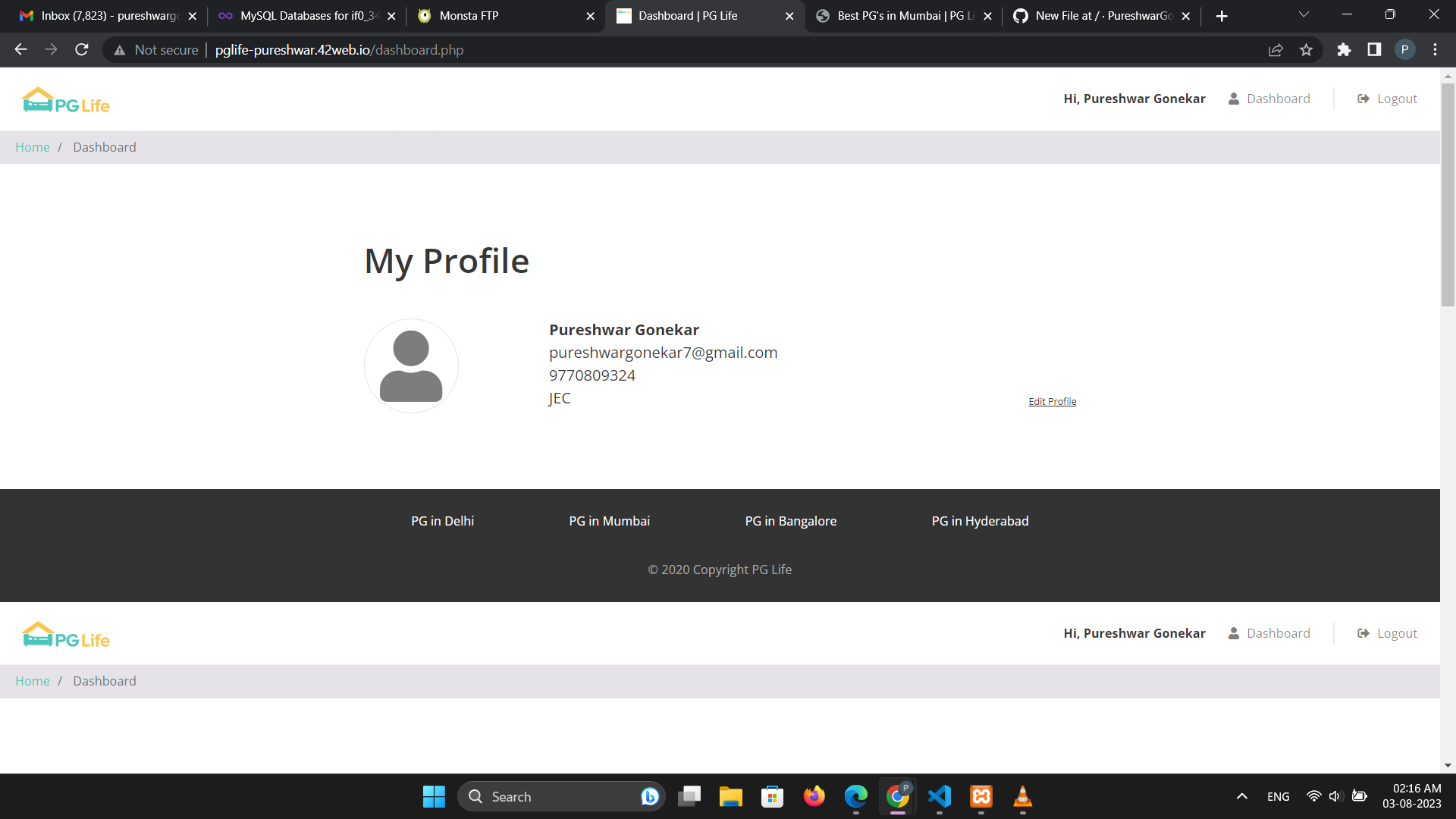Select the Dashboard person icon in navbar
Viewport: 1456px width, 819px height.
coord(1233,99)
